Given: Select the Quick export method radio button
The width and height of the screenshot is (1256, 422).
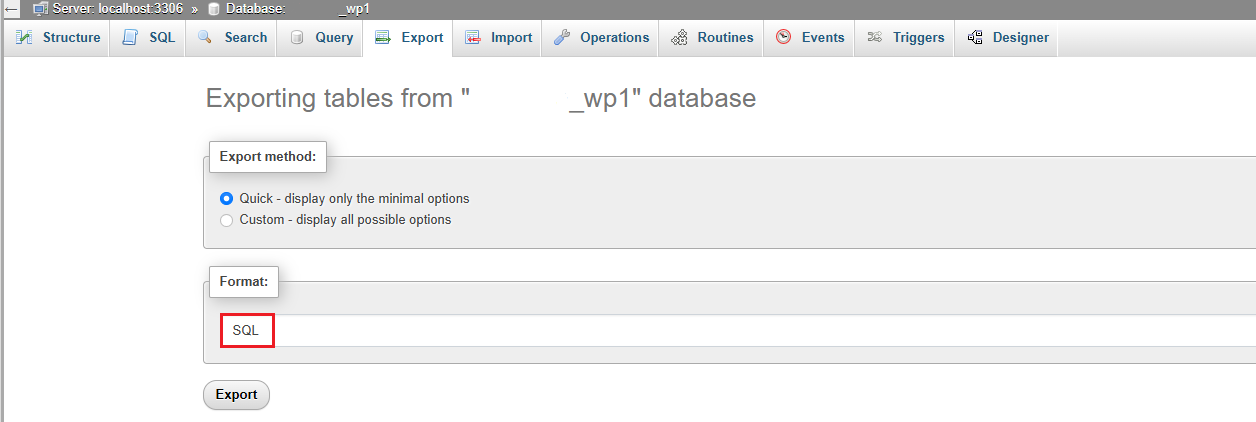Looking at the screenshot, I should pyautogui.click(x=227, y=199).
